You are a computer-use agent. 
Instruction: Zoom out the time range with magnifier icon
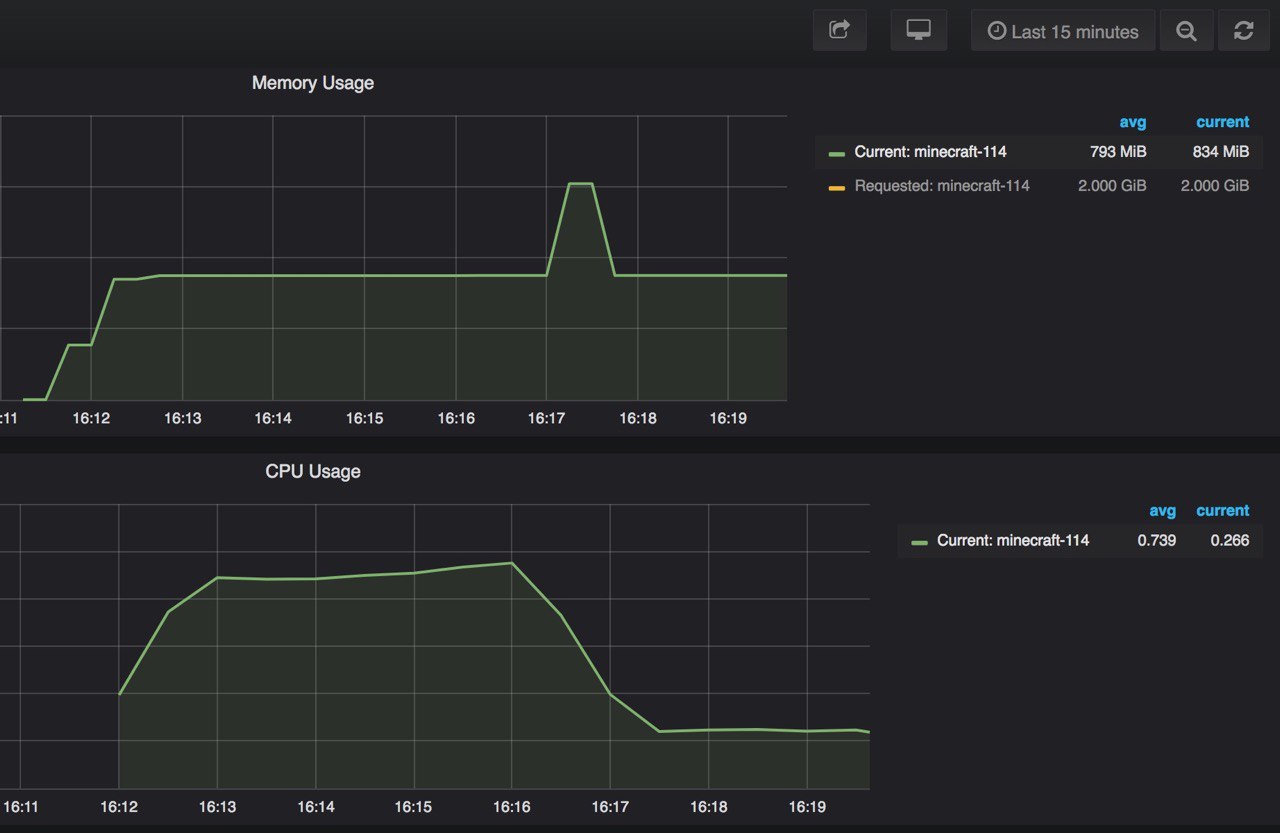click(x=1186, y=31)
